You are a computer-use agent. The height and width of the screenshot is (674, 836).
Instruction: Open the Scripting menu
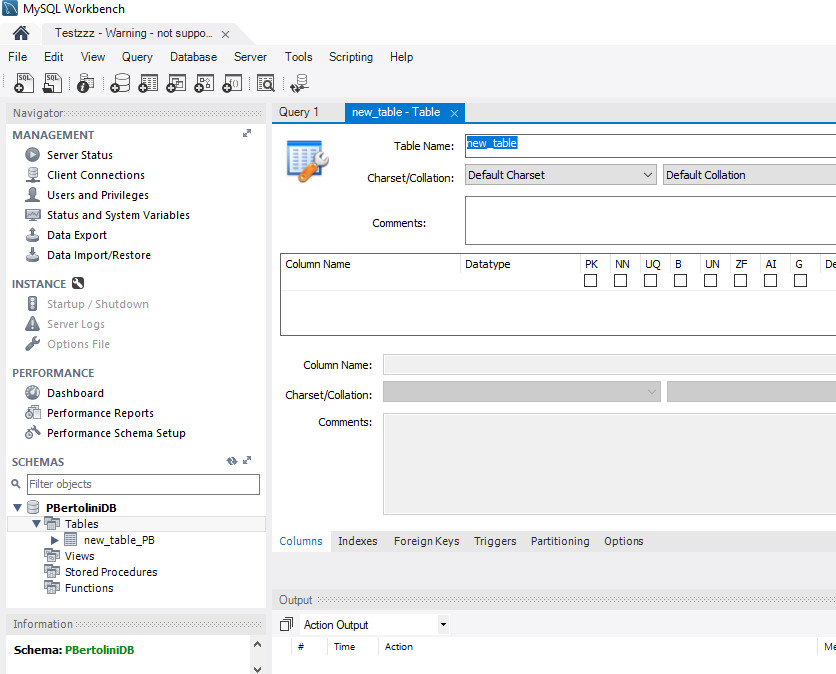pyautogui.click(x=351, y=57)
